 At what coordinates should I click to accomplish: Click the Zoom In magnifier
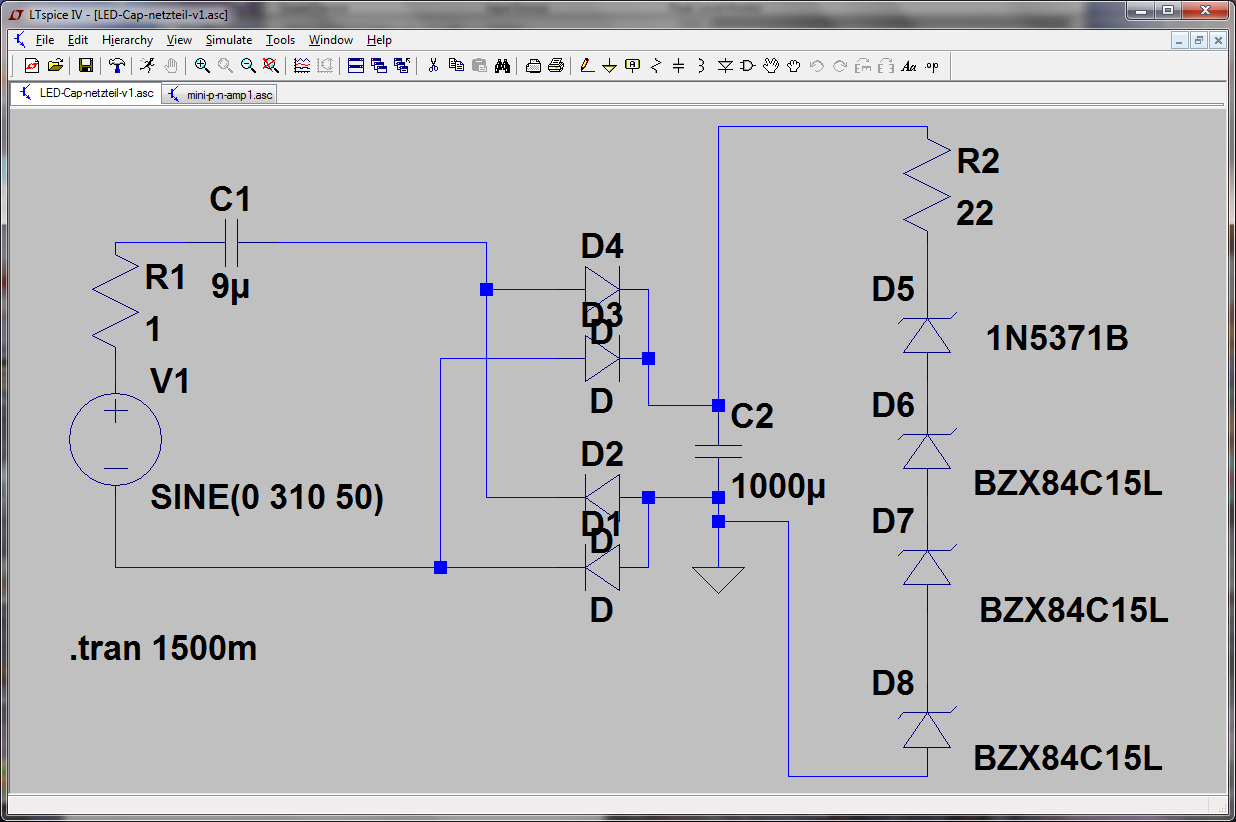click(x=202, y=66)
